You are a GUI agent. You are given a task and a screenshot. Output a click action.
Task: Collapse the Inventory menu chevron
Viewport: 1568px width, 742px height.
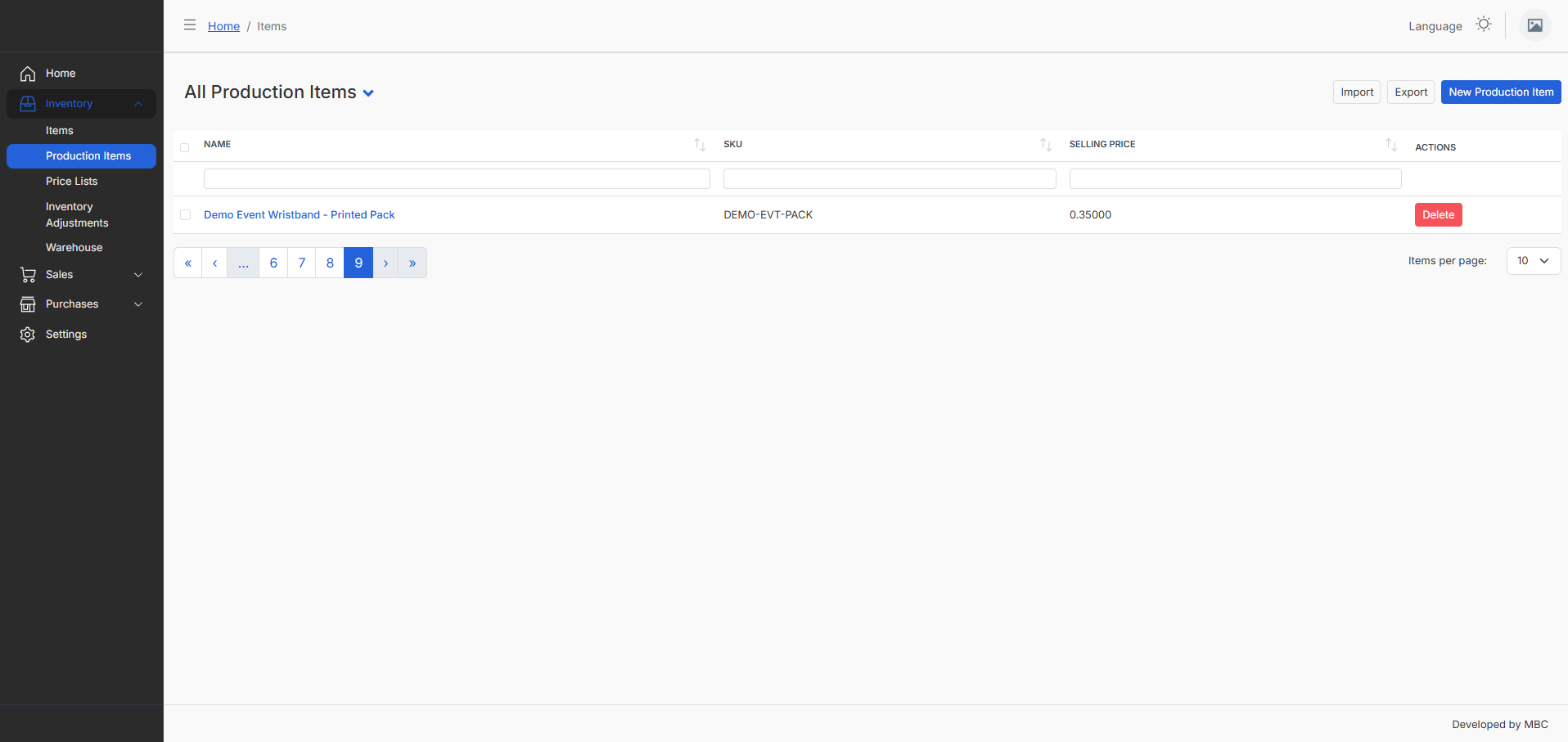138,104
